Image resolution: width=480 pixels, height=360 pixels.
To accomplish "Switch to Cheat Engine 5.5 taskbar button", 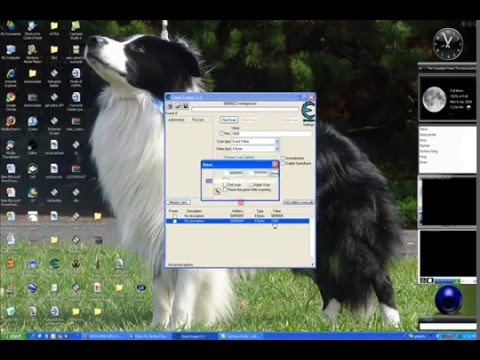I will click(x=195, y=336).
